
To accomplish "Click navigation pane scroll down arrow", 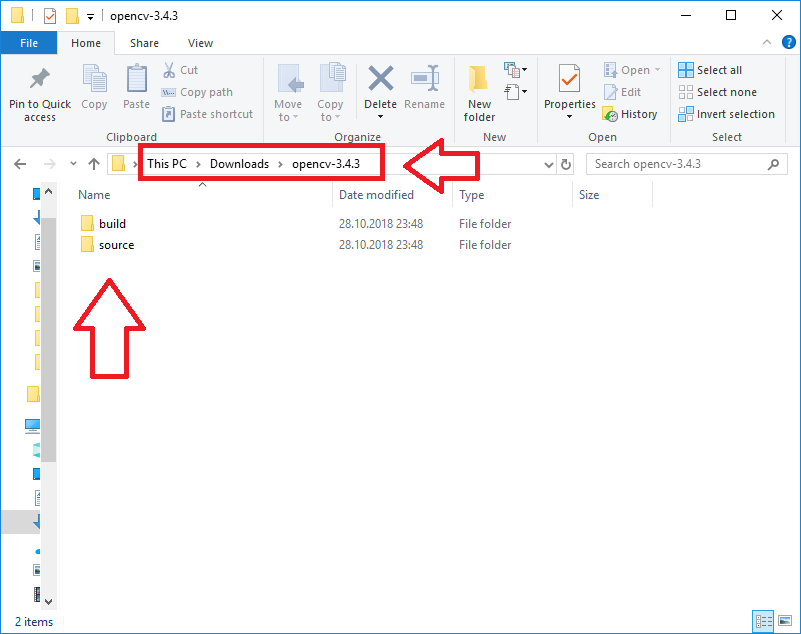I will pos(49,601).
